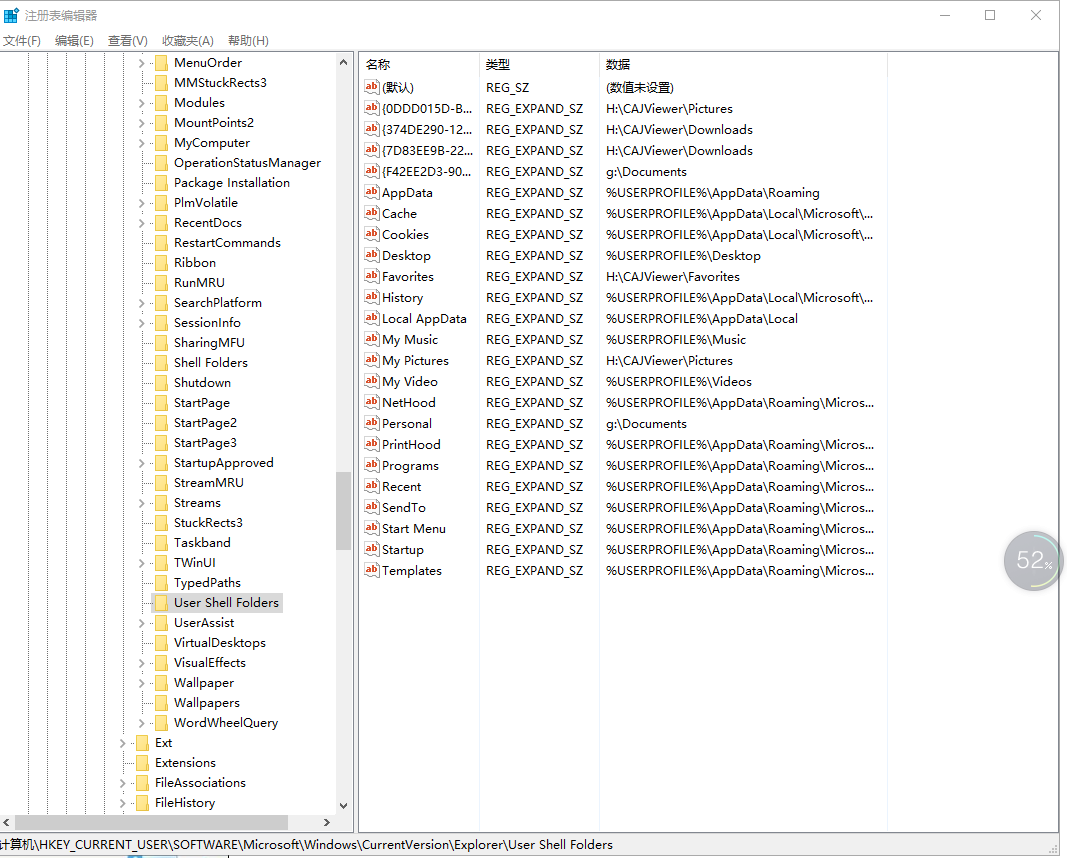Click the regedit icon in the title bar

pos(12,15)
